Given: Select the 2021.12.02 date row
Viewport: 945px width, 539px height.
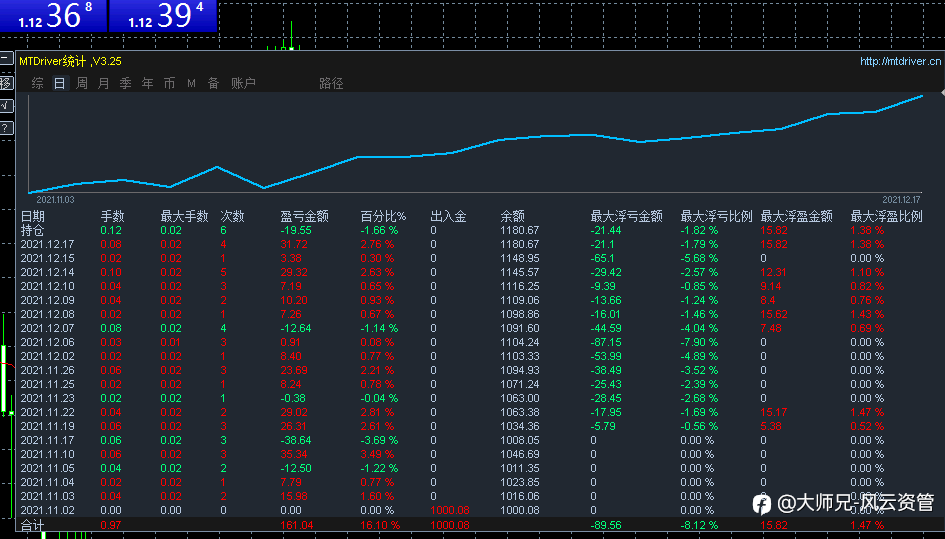Looking at the screenshot, I should [x=48, y=356].
